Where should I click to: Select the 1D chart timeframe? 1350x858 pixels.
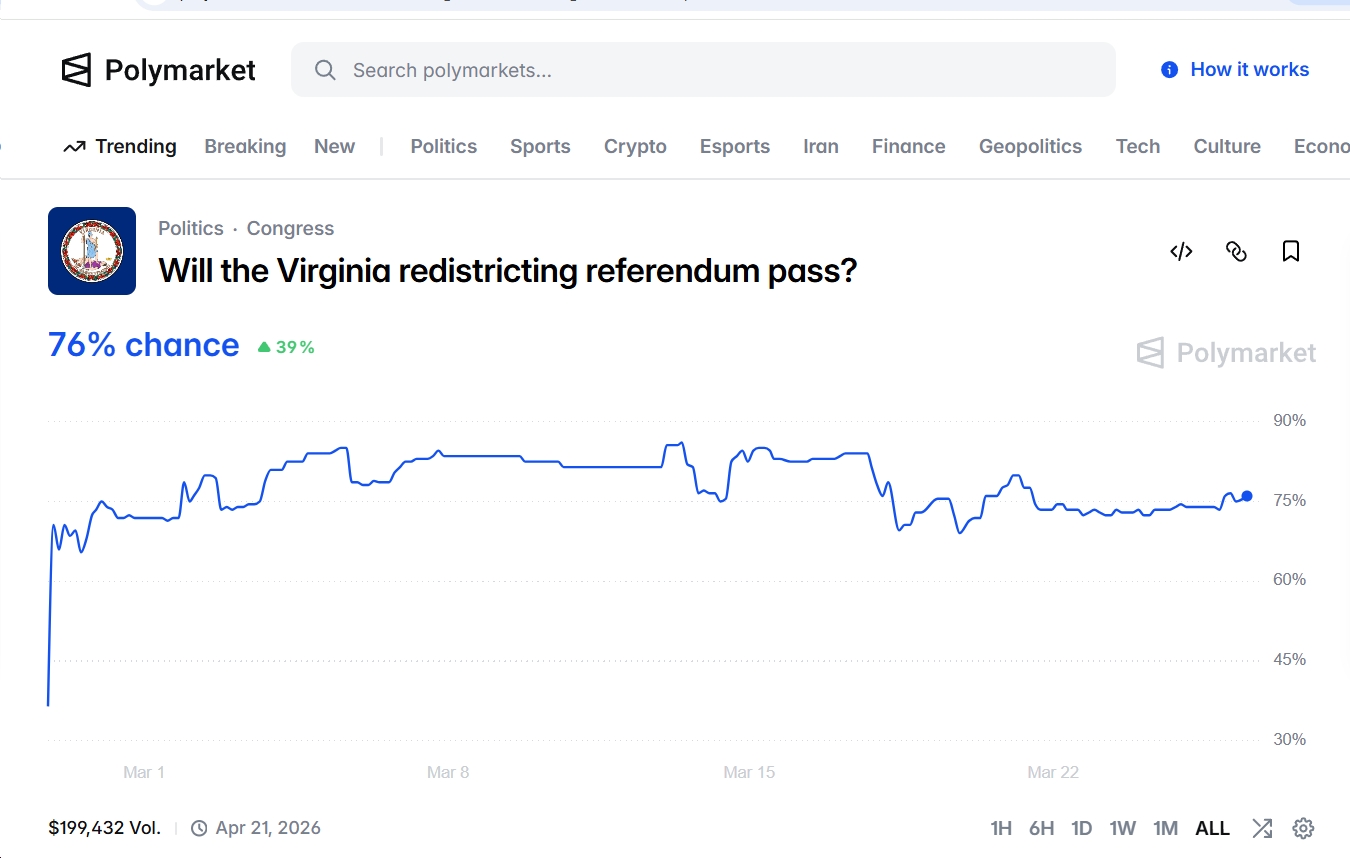point(1081,828)
